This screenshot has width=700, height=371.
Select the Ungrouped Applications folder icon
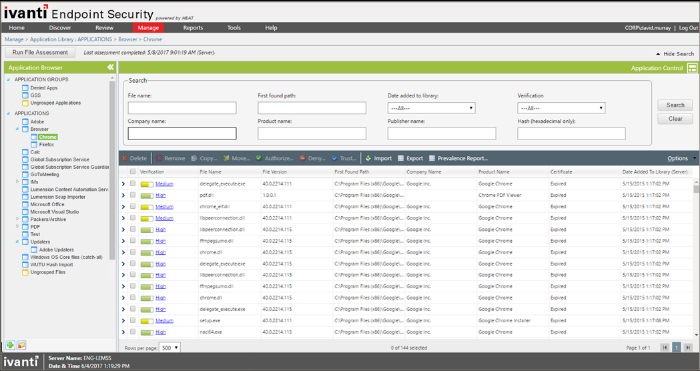click(25, 103)
